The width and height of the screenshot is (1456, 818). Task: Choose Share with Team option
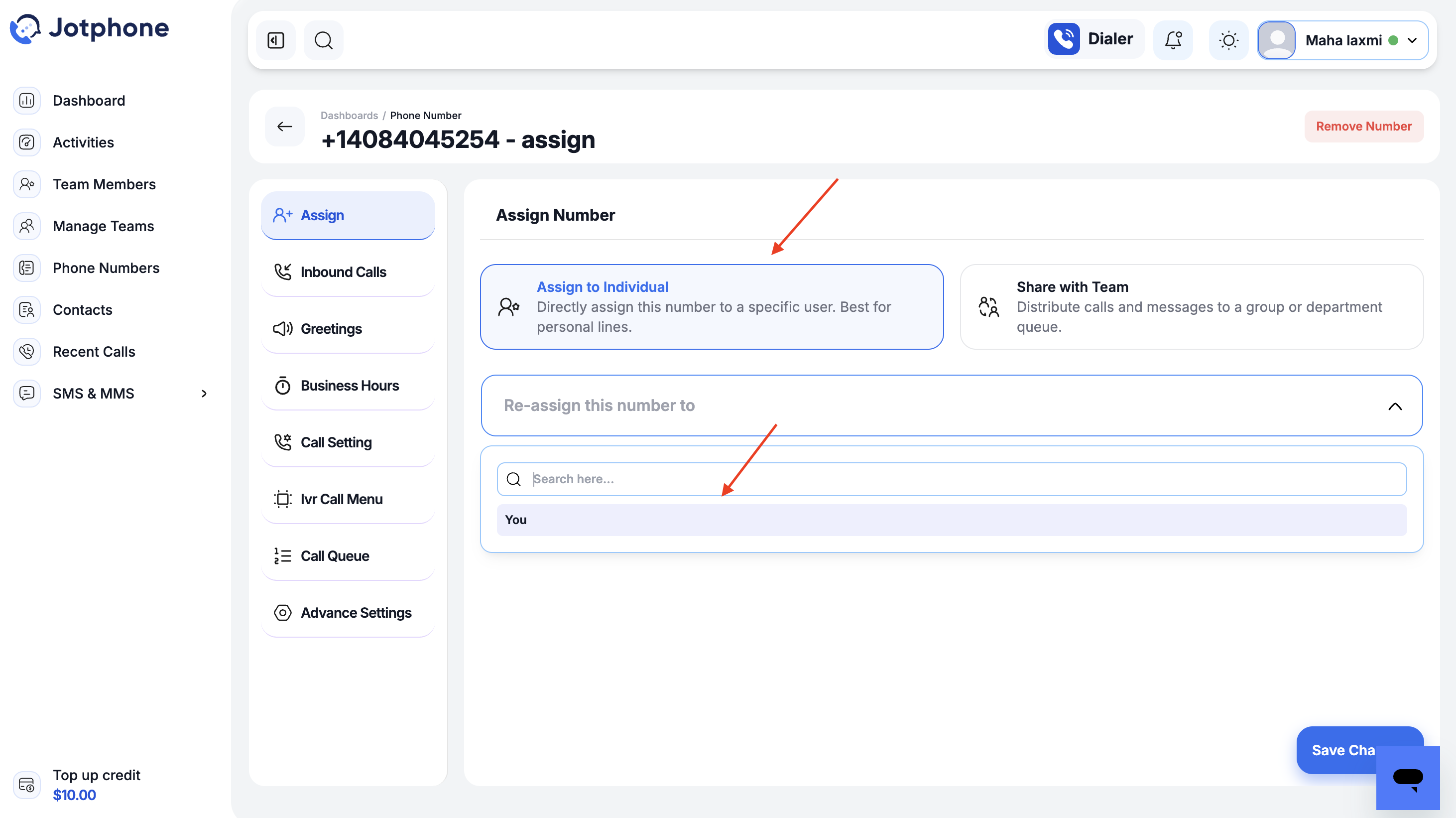point(1192,307)
